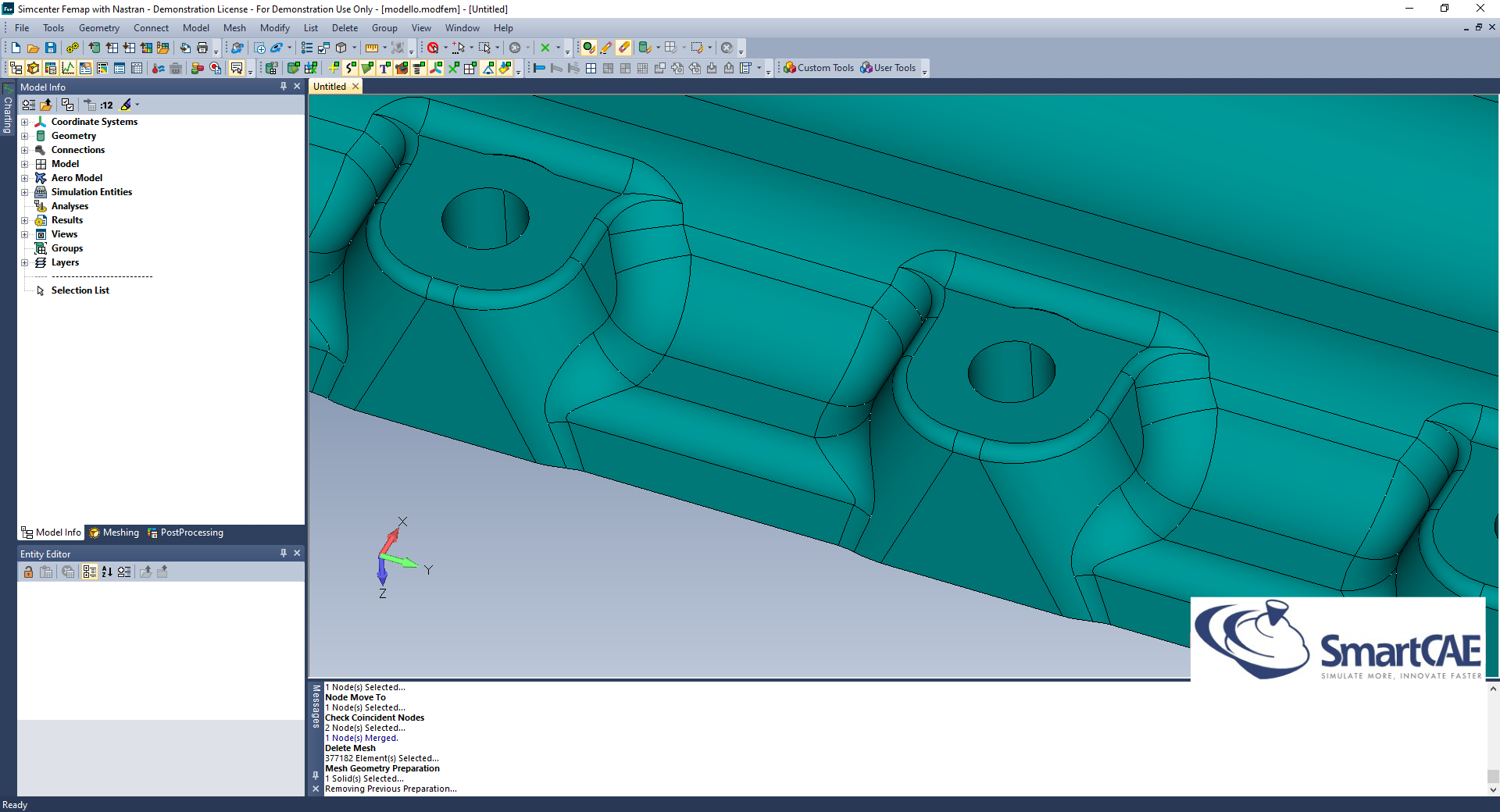Open the Geometry menu
The height and width of the screenshot is (812, 1500).
click(x=99, y=28)
